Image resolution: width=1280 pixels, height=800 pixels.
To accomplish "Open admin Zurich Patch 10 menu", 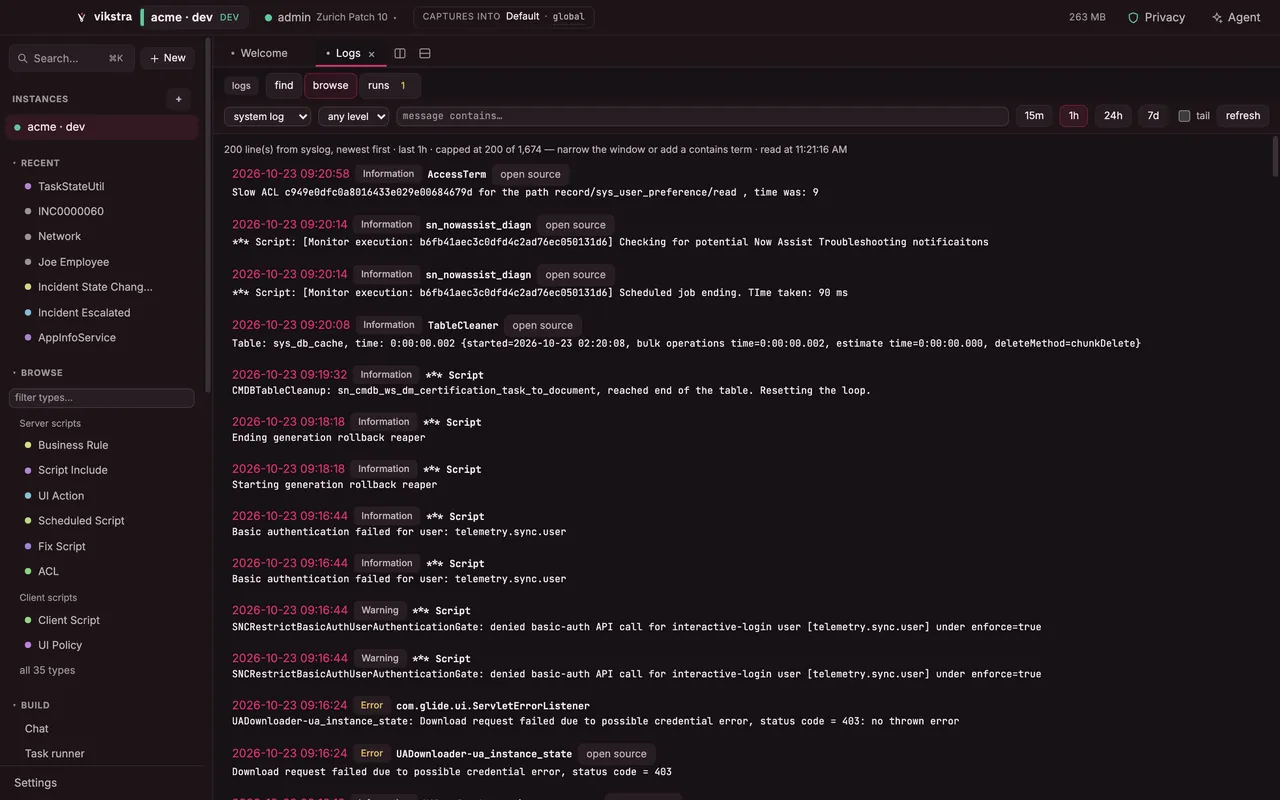I will point(330,17).
